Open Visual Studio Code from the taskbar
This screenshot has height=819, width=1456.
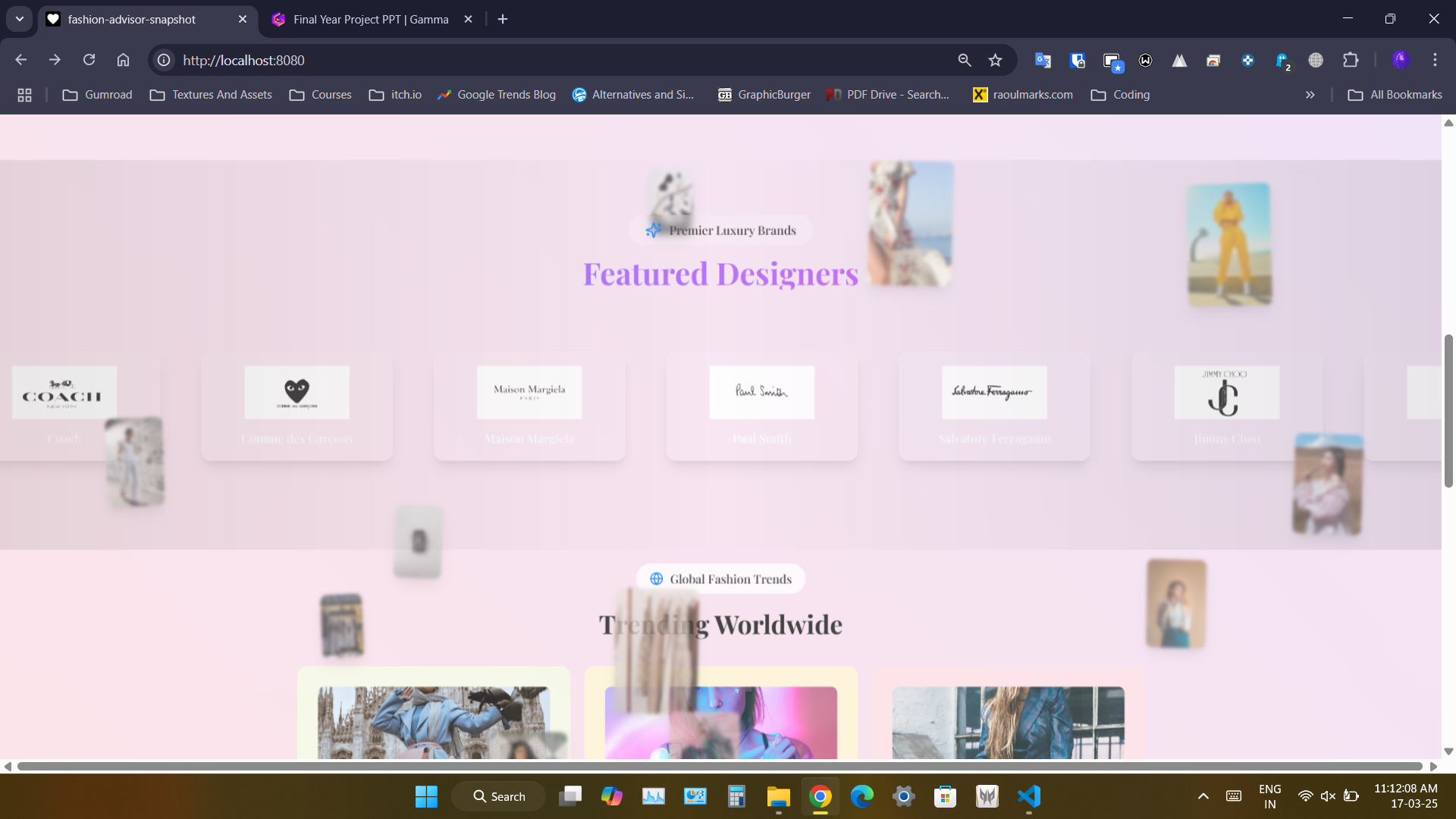[x=1028, y=796]
